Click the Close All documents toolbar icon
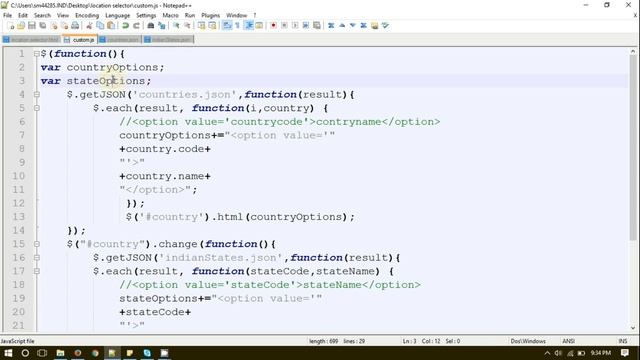 (64, 26)
